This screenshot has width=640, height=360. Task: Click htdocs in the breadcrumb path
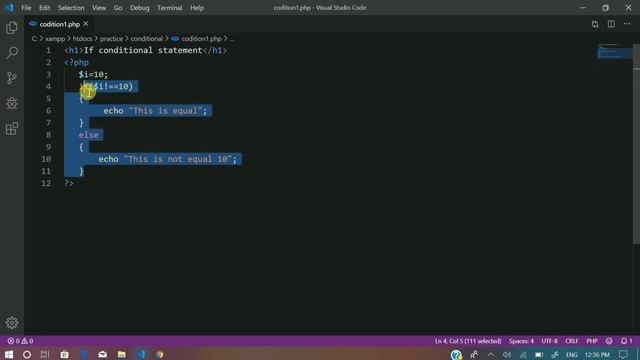pyautogui.click(x=82, y=39)
